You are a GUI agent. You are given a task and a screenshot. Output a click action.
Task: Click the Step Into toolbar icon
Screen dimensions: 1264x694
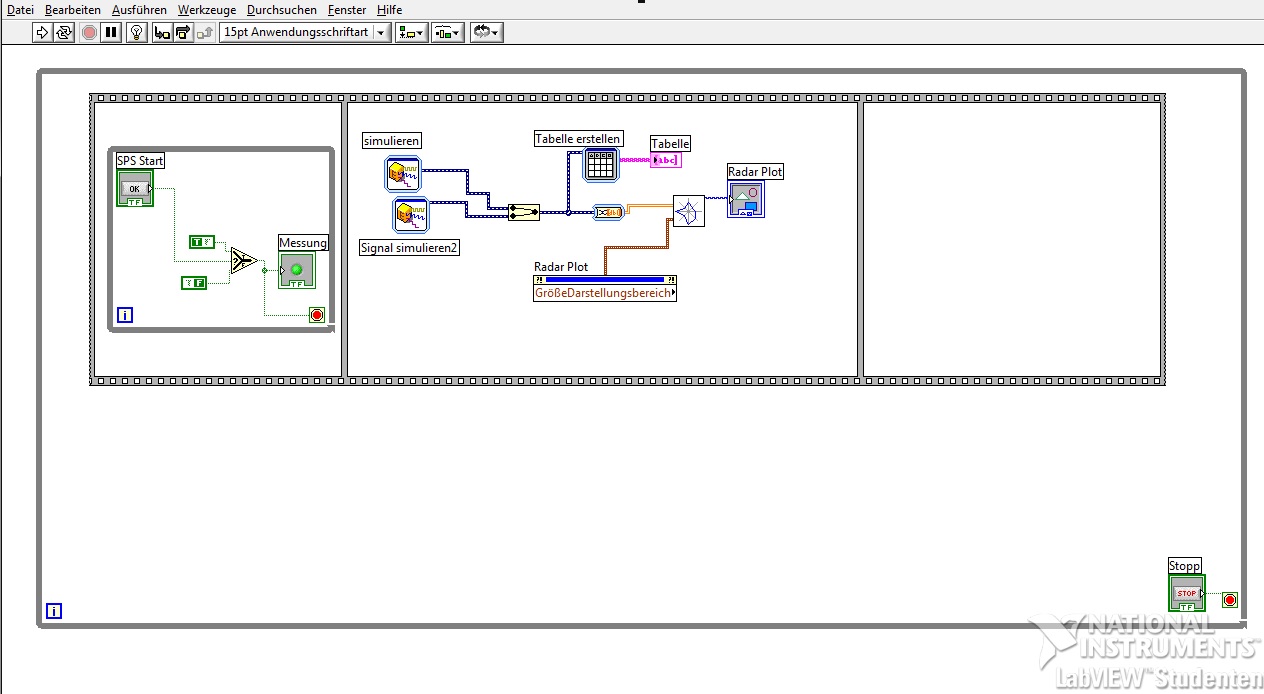[x=161, y=32]
